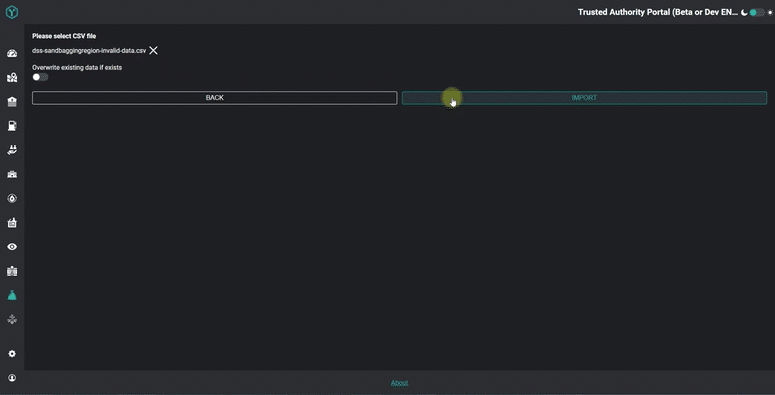This screenshot has height=395, width=775.
Task: Click the 'Overwrite existing data if exists' label
Action: pos(77,67)
